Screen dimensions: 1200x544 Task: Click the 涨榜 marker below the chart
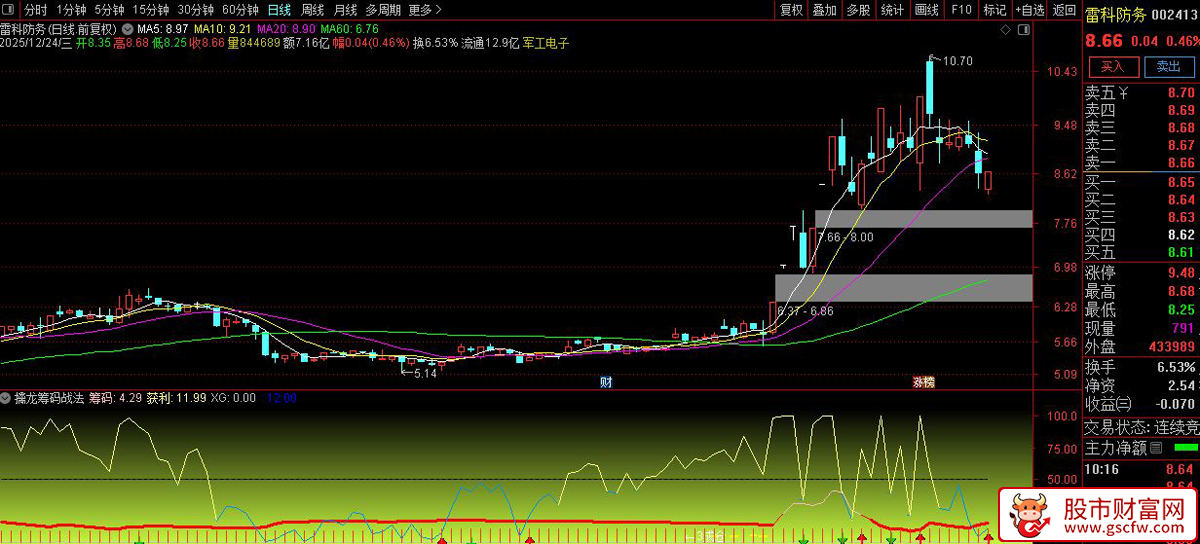922,382
